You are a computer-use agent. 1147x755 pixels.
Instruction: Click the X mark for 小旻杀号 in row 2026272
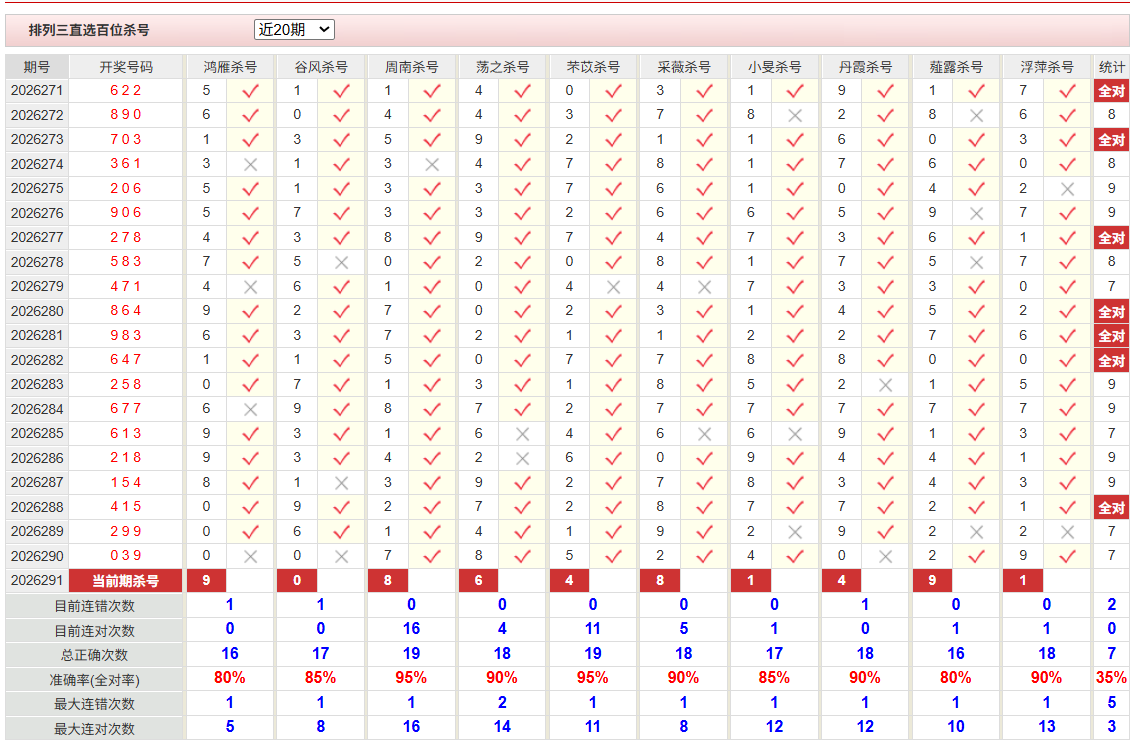coord(795,116)
